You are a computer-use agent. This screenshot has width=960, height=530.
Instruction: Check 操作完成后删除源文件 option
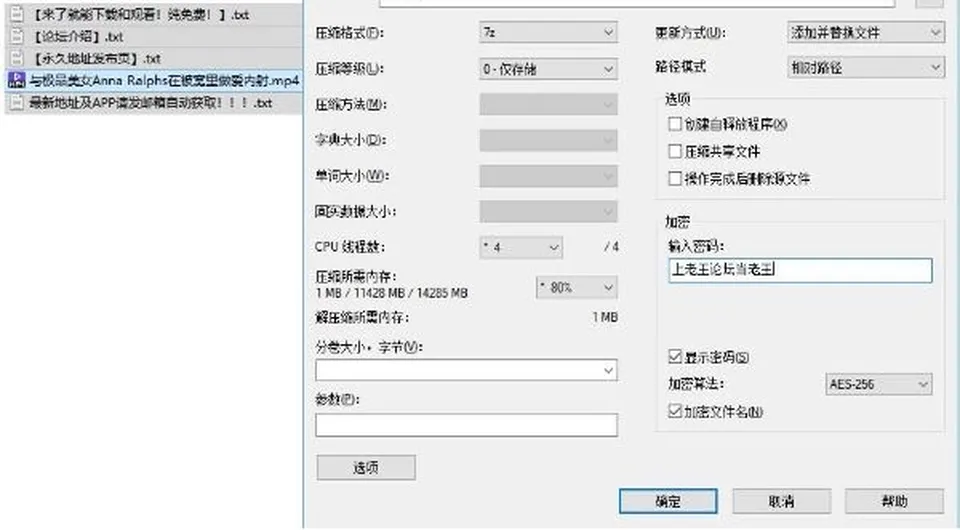(675, 179)
